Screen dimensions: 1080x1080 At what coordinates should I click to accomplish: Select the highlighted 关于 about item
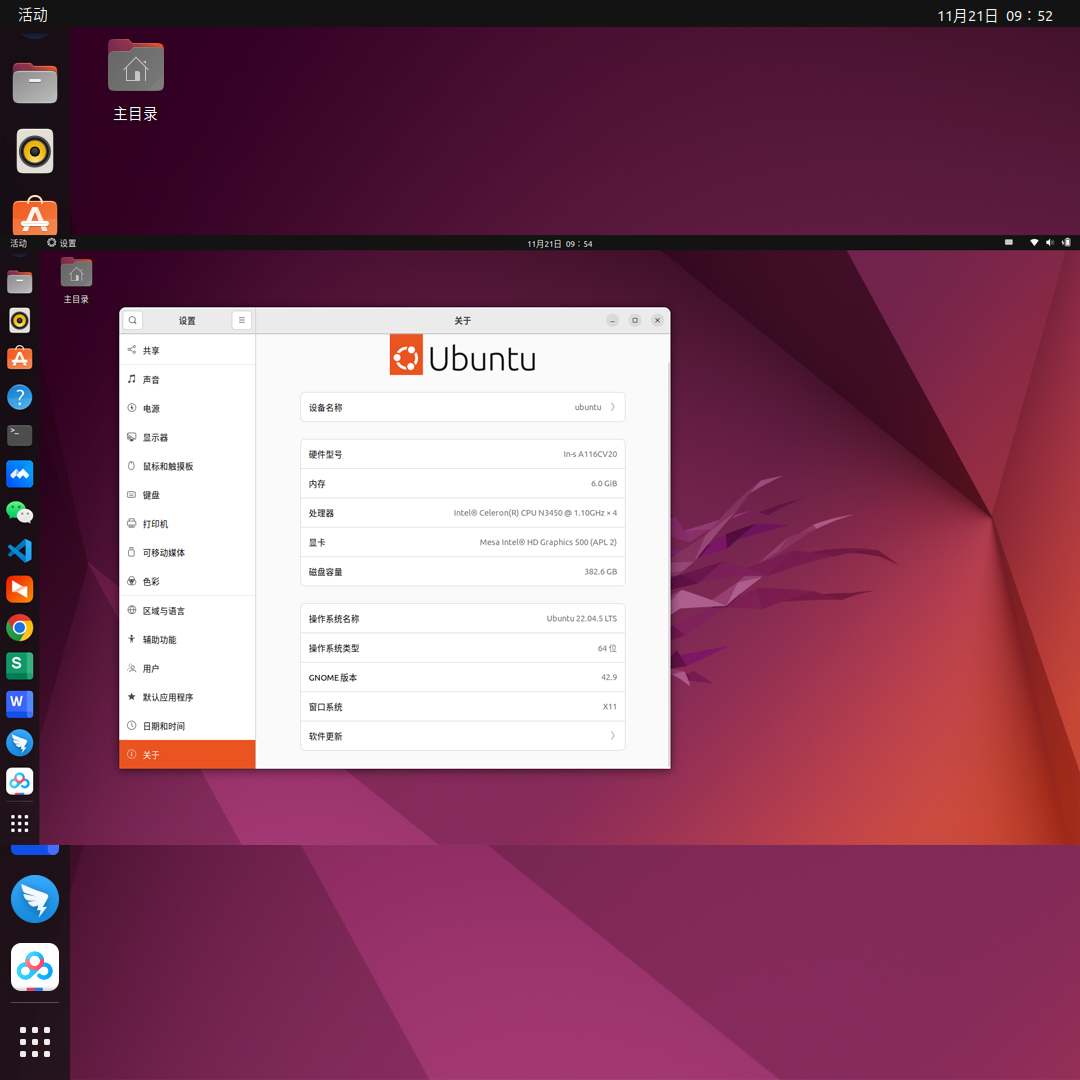tap(187, 754)
